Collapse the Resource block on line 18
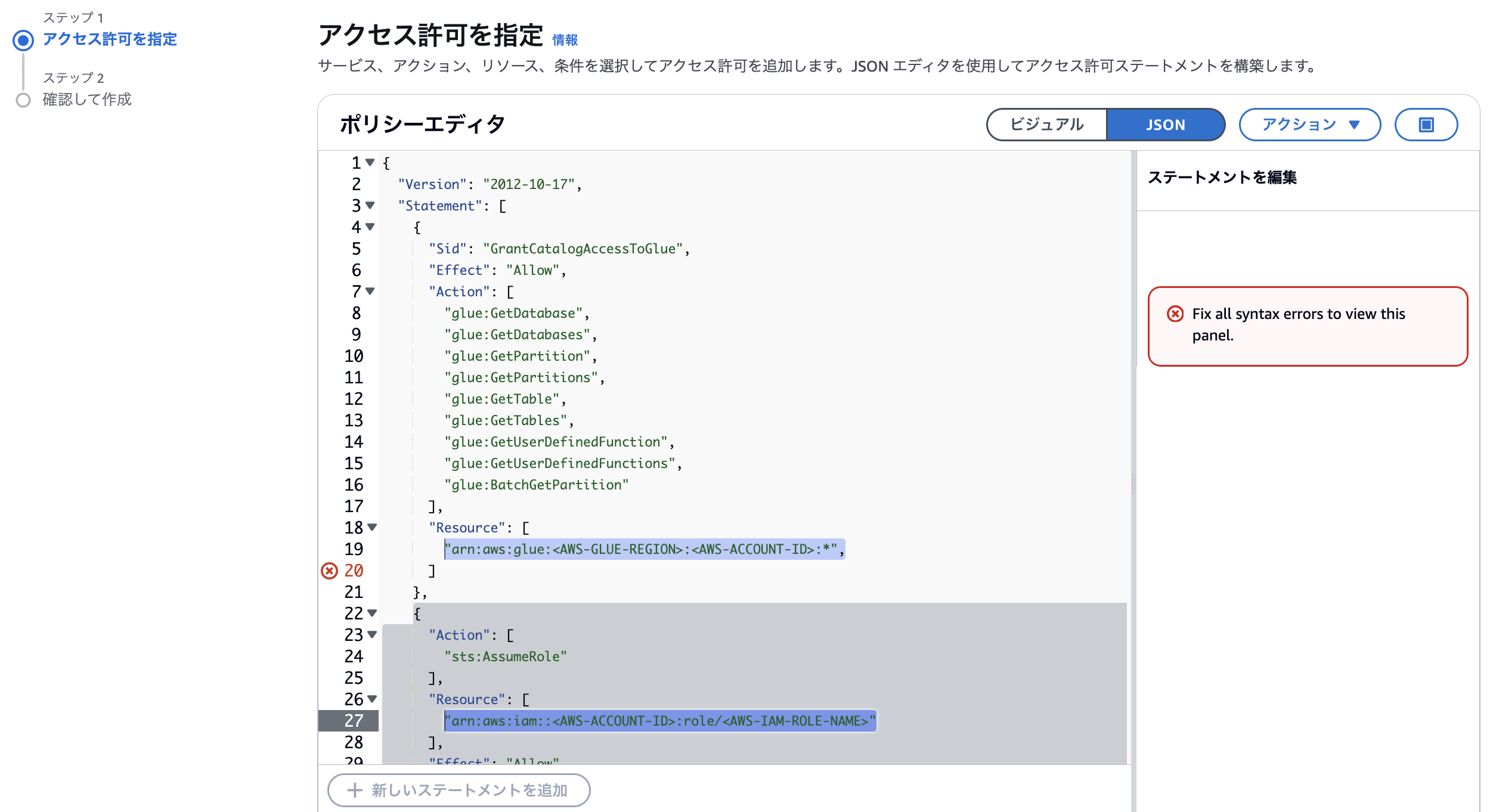The width and height of the screenshot is (1493, 812). tap(372, 527)
